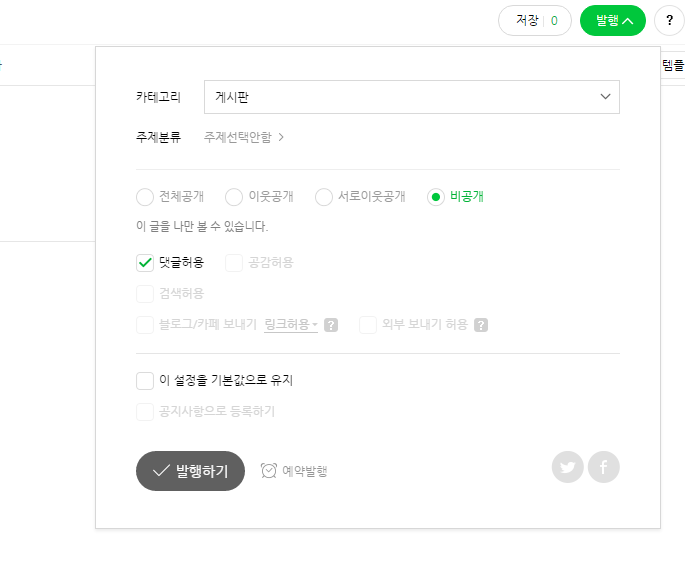Click the Facebook share icon
Viewport: 685px width, 562px height.
click(603, 467)
